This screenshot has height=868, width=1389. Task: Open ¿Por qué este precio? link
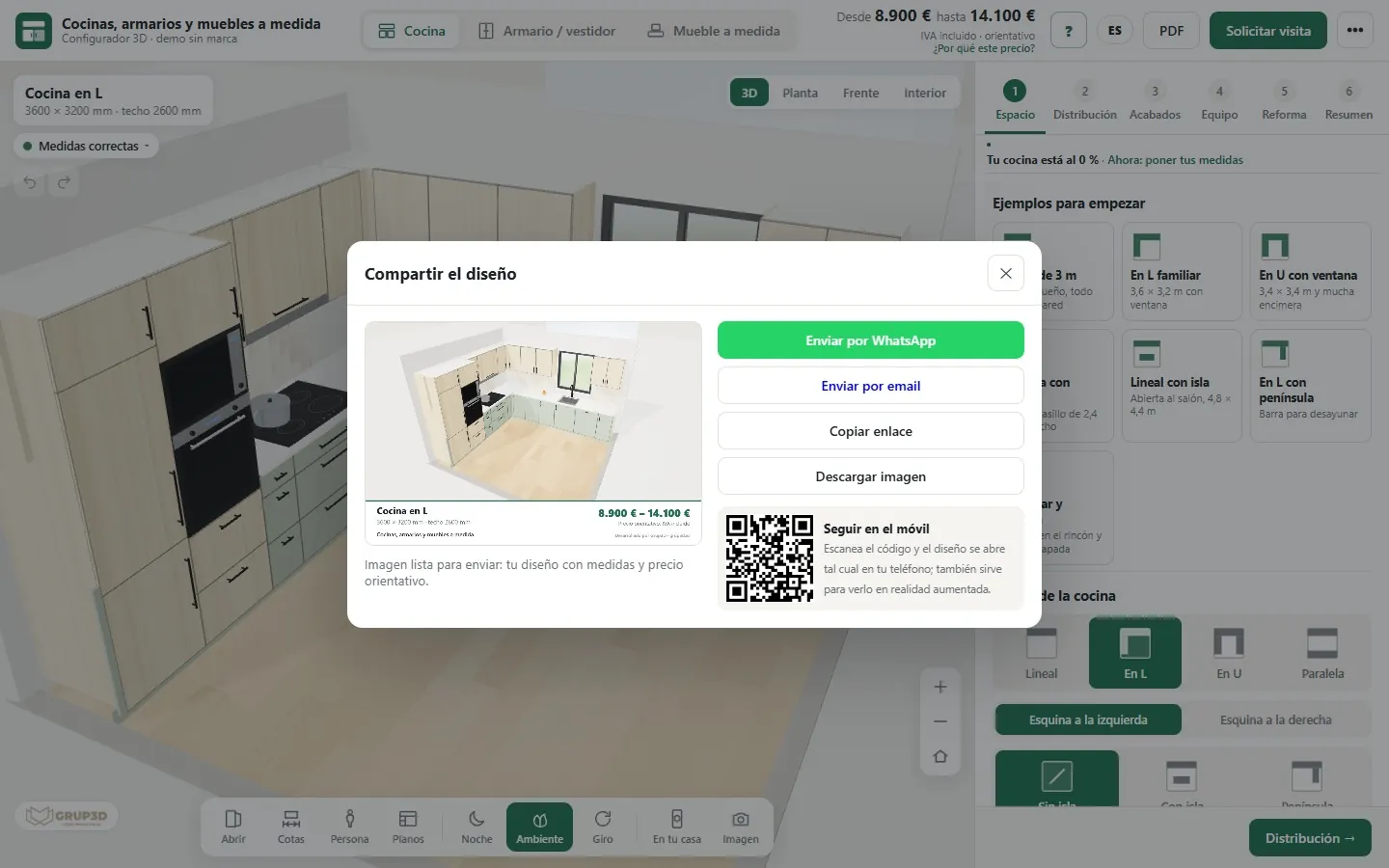point(984,48)
